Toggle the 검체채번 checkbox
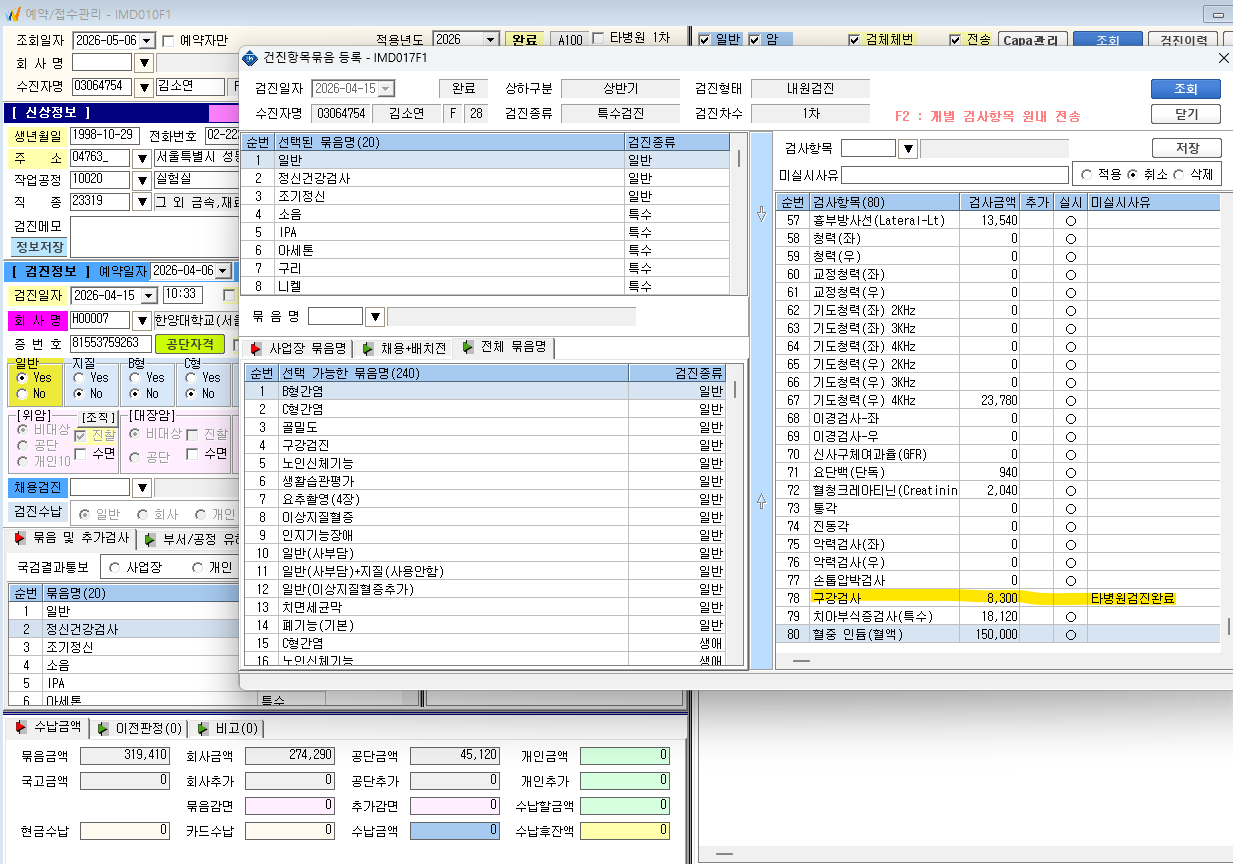 click(x=854, y=40)
